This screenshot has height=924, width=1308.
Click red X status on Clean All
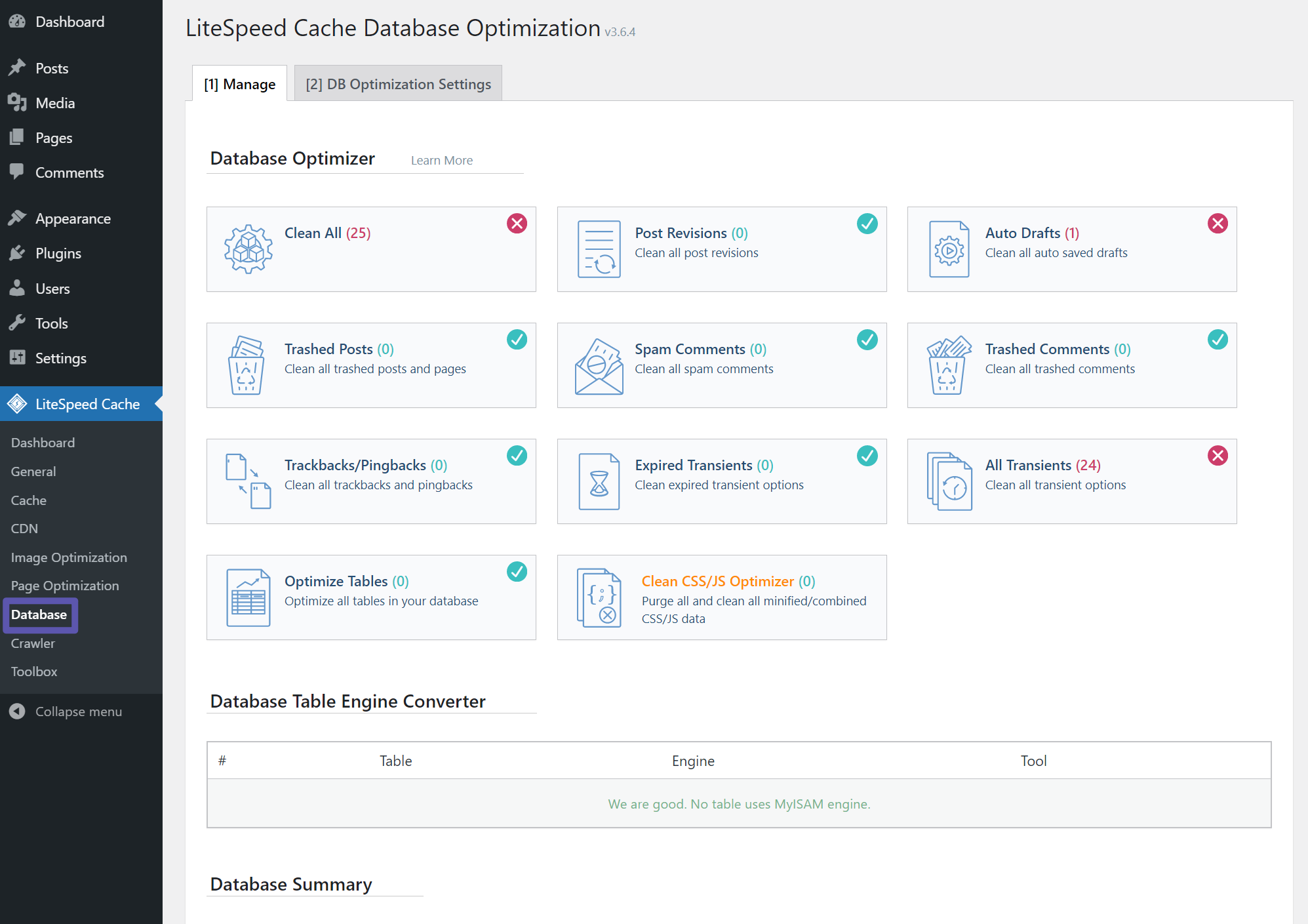(x=517, y=224)
